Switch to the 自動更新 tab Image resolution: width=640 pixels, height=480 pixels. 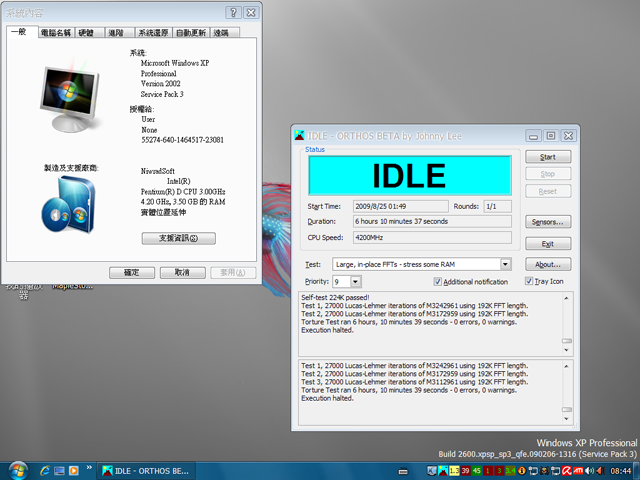coord(191,33)
